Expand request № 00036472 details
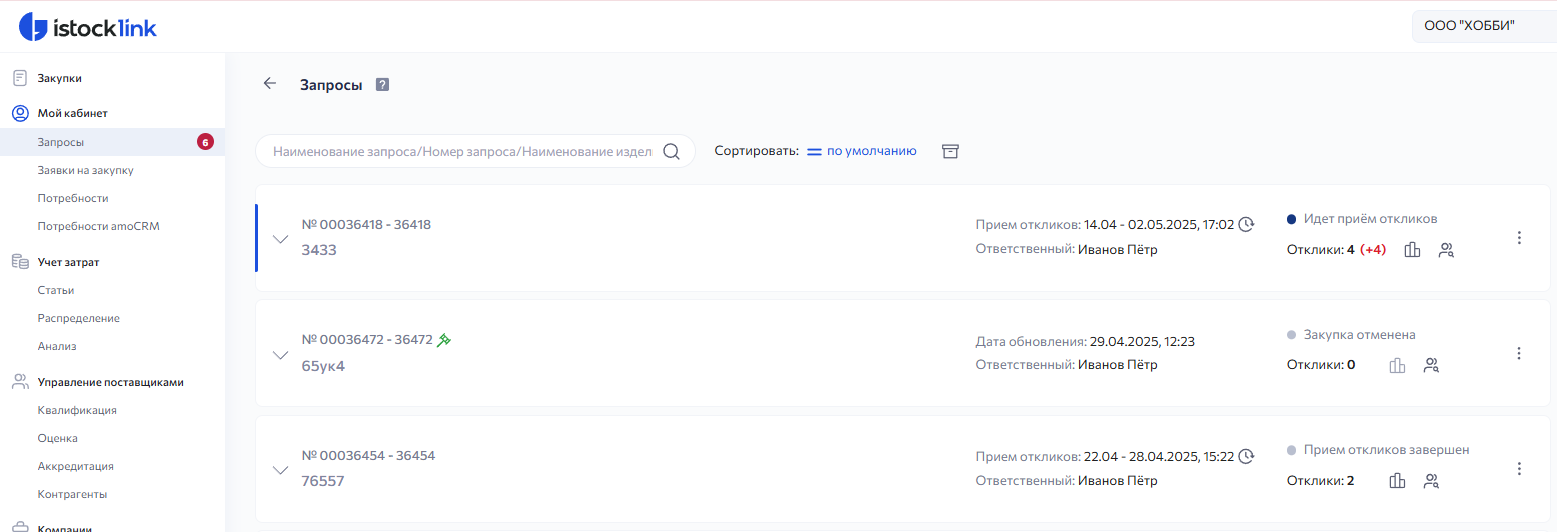This screenshot has height=532, width=1557. pyautogui.click(x=281, y=354)
